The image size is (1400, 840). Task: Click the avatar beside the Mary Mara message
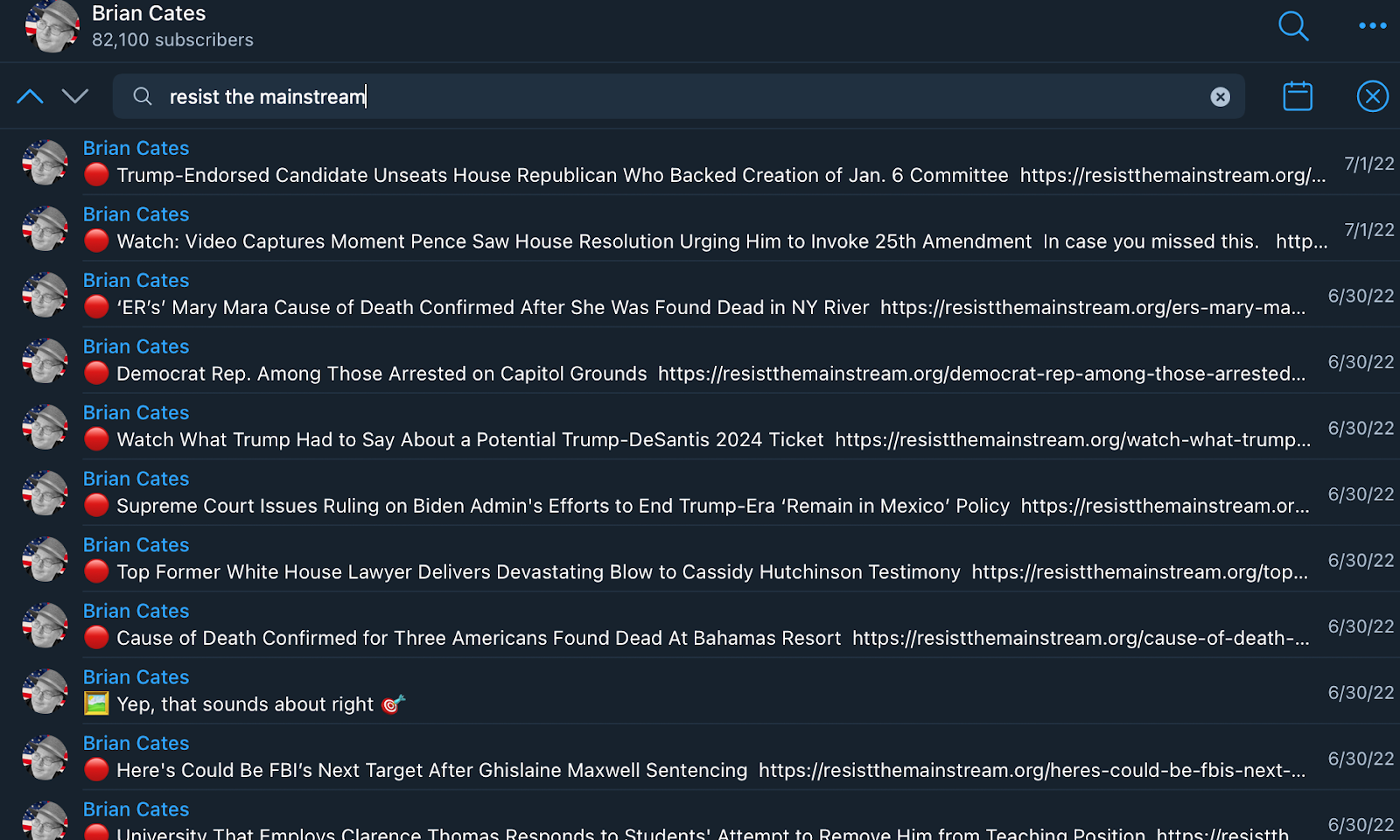click(45, 295)
